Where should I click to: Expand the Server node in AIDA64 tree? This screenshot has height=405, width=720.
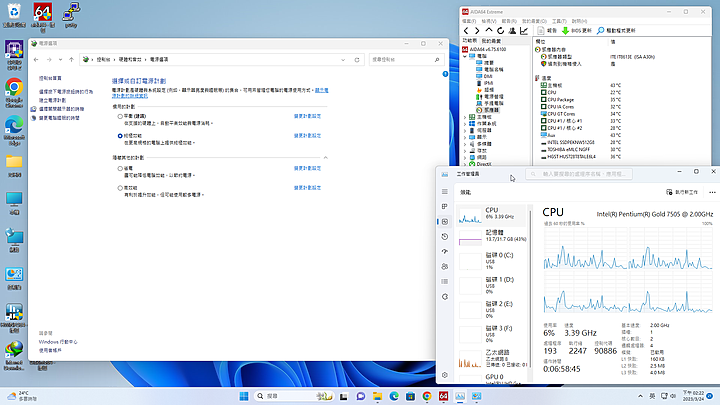[x=465, y=130]
